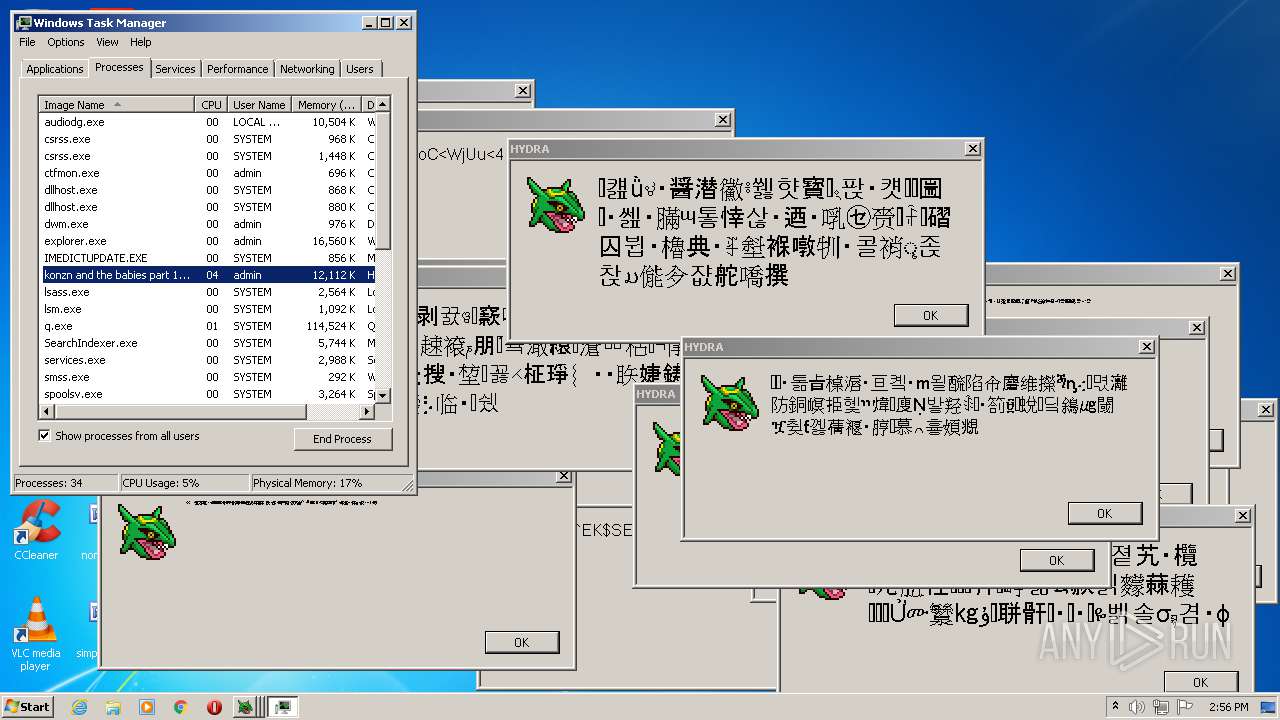Image resolution: width=1280 pixels, height=720 pixels.
Task: Select the spoolsv.exe process row
Action: click(207, 394)
